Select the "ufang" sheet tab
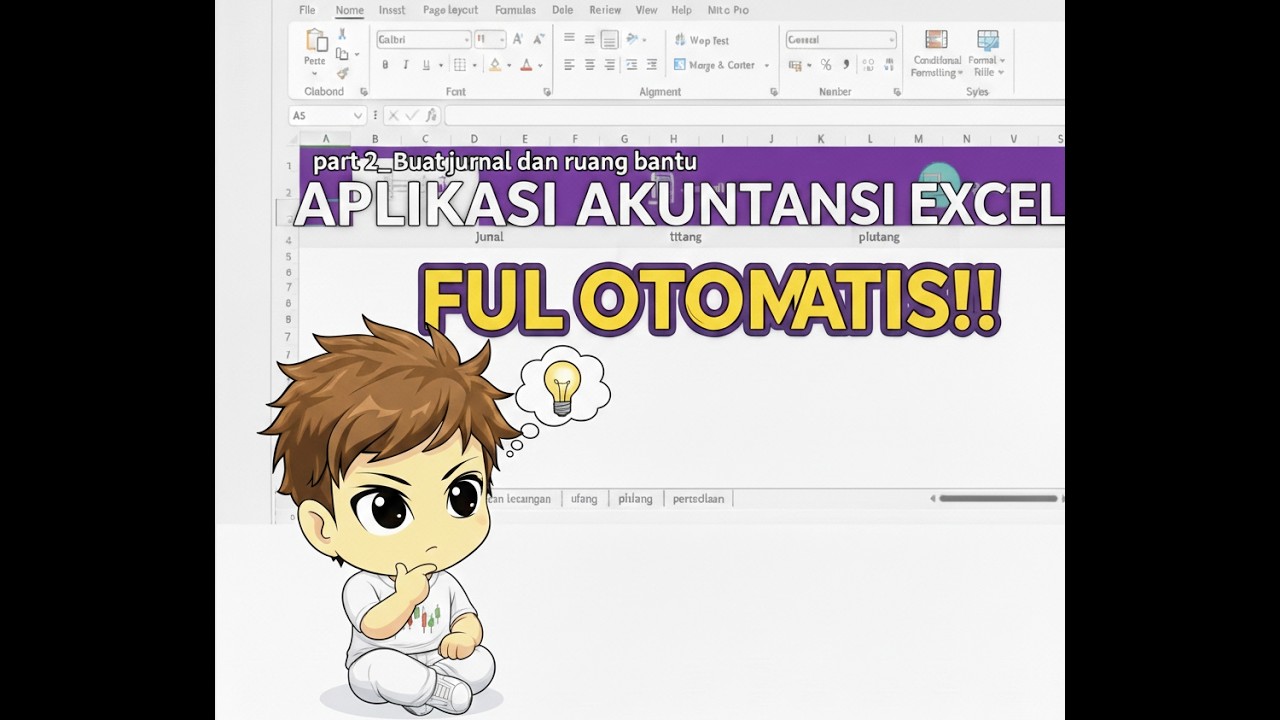This screenshot has width=1280, height=720. (x=584, y=498)
